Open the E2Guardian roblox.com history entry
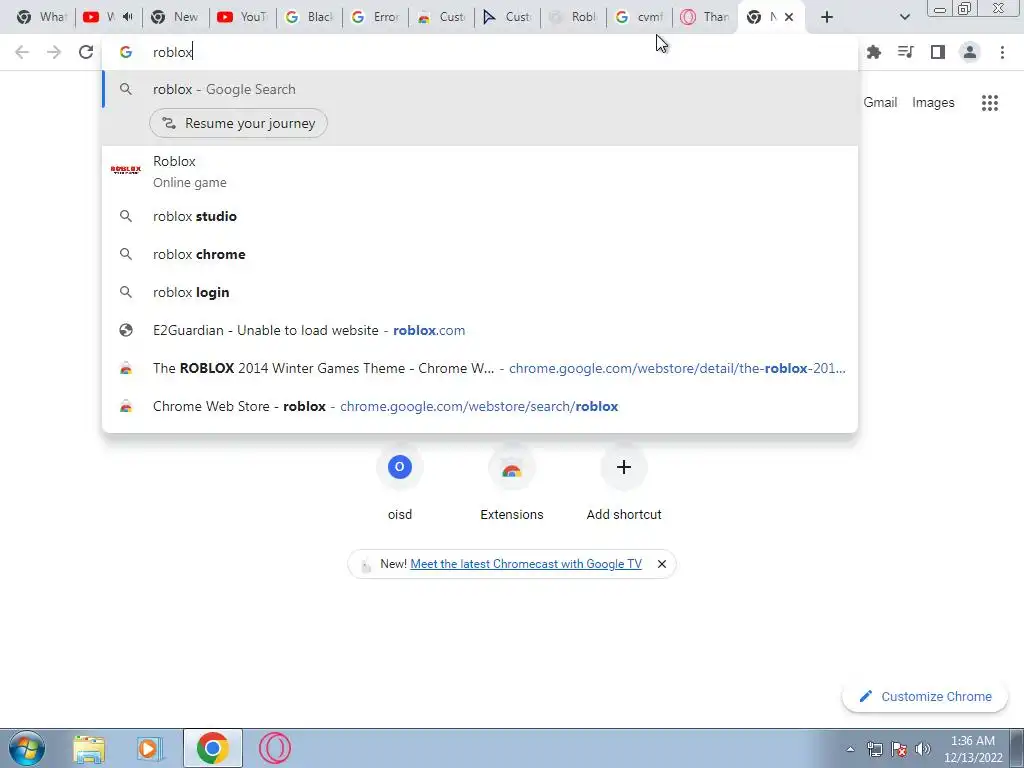Viewport: 1024px width, 768px height. pyautogui.click(x=480, y=330)
